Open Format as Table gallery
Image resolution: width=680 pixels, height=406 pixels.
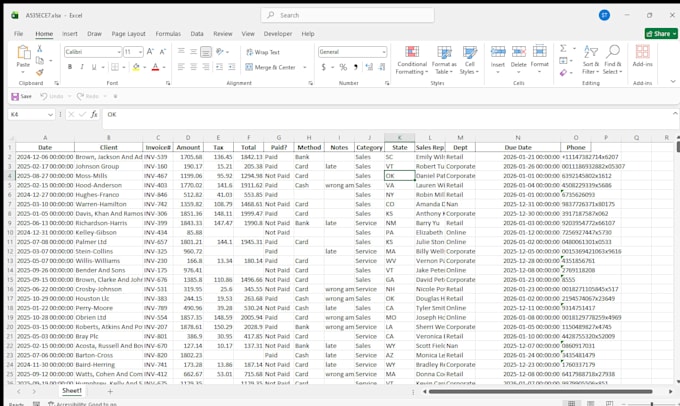[444, 60]
